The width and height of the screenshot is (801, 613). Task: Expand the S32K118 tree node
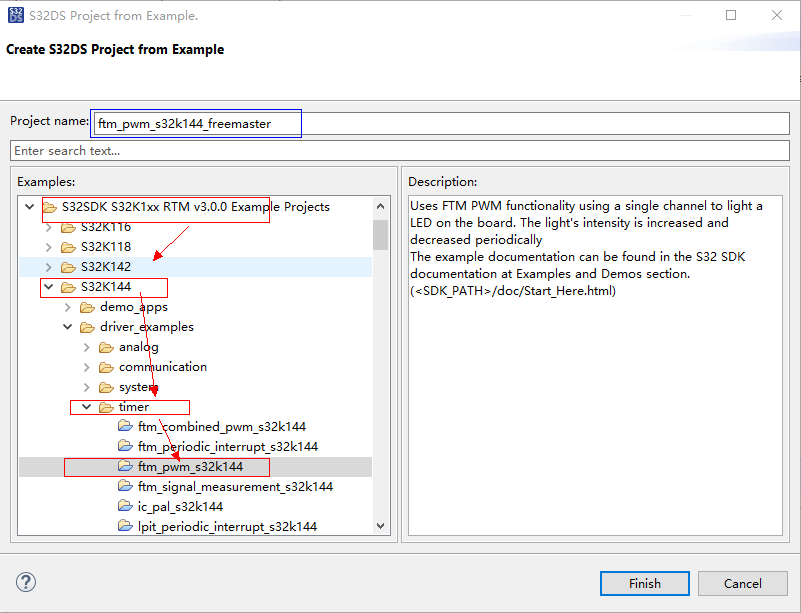[49, 247]
